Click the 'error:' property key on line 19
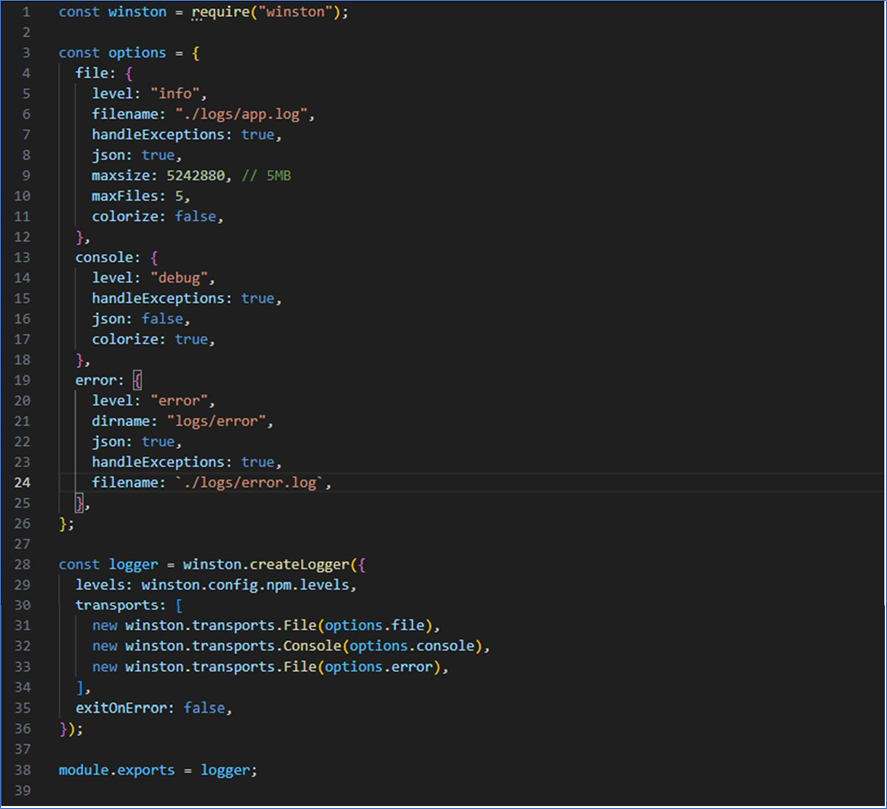This screenshot has width=887, height=809. (x=100, y=381)
